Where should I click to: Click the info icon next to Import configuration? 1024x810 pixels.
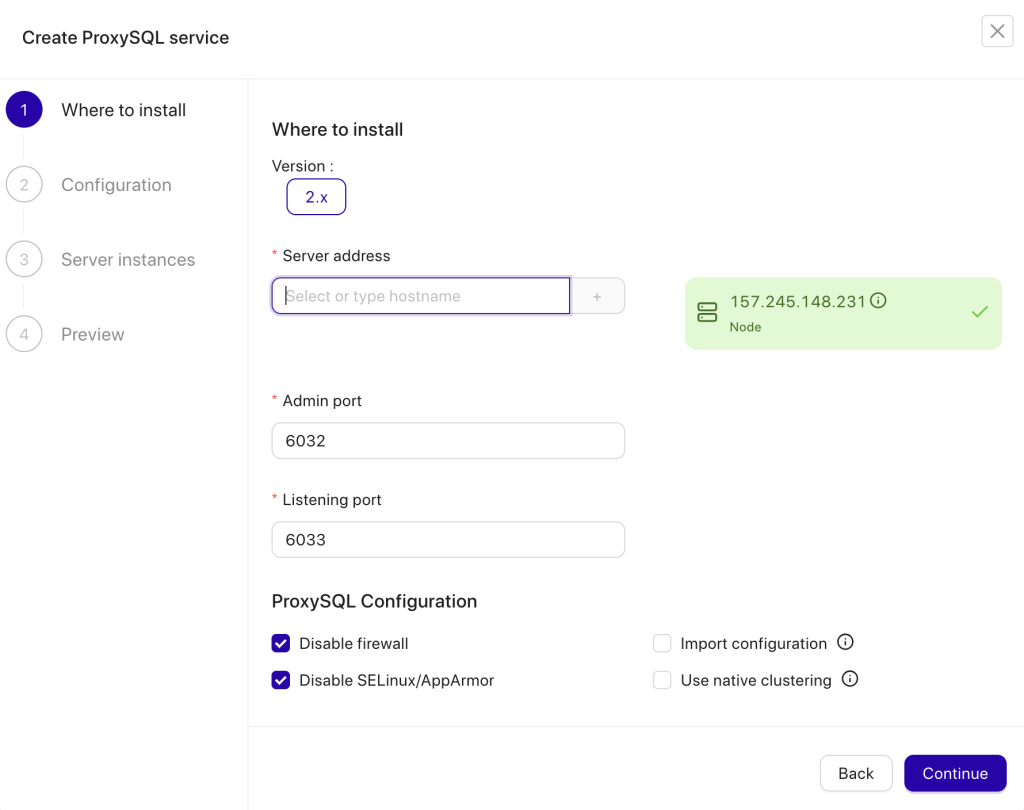point(845,643)
